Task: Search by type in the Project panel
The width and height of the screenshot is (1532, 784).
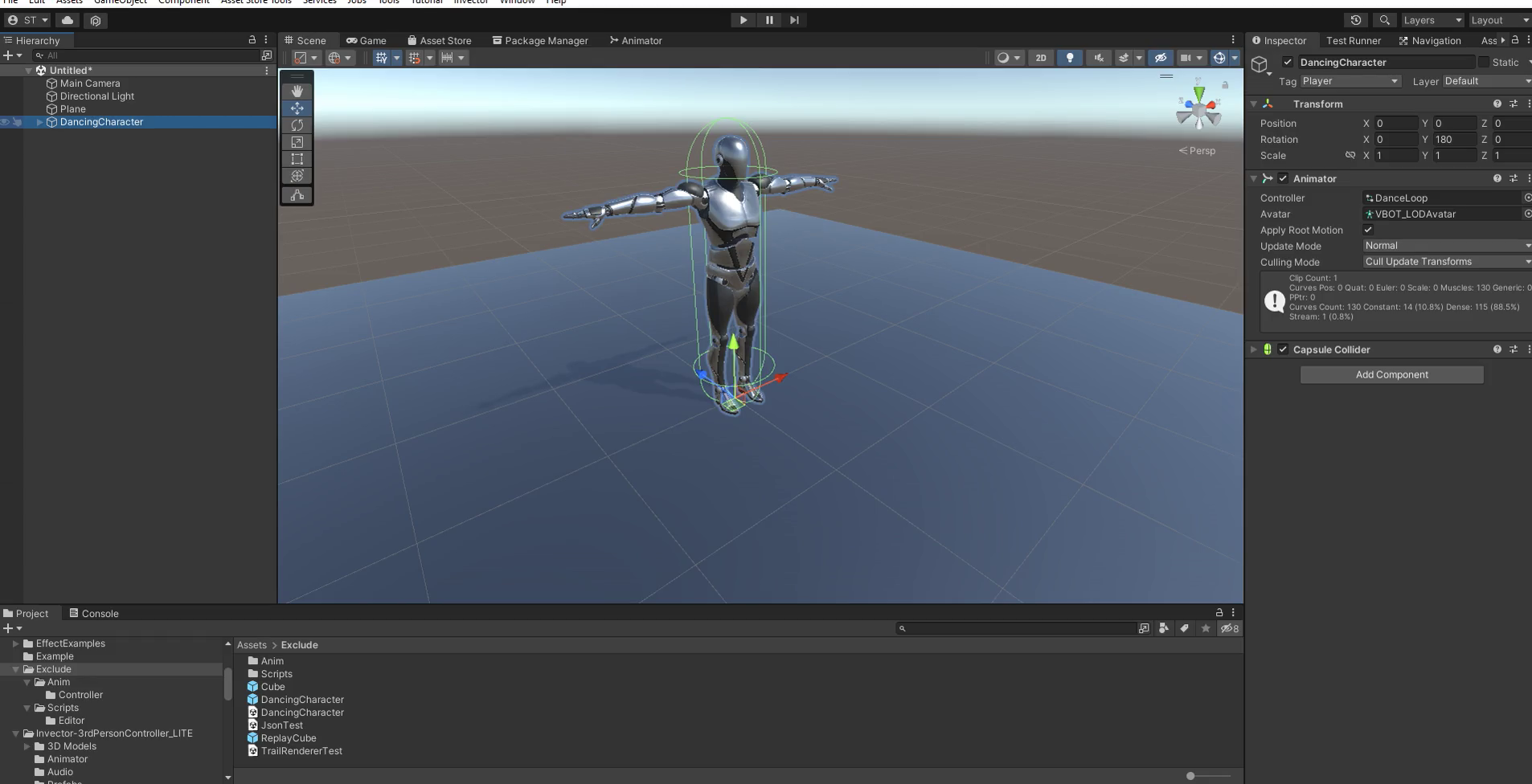Action: pyautogui.click(x=1163, y=628)
